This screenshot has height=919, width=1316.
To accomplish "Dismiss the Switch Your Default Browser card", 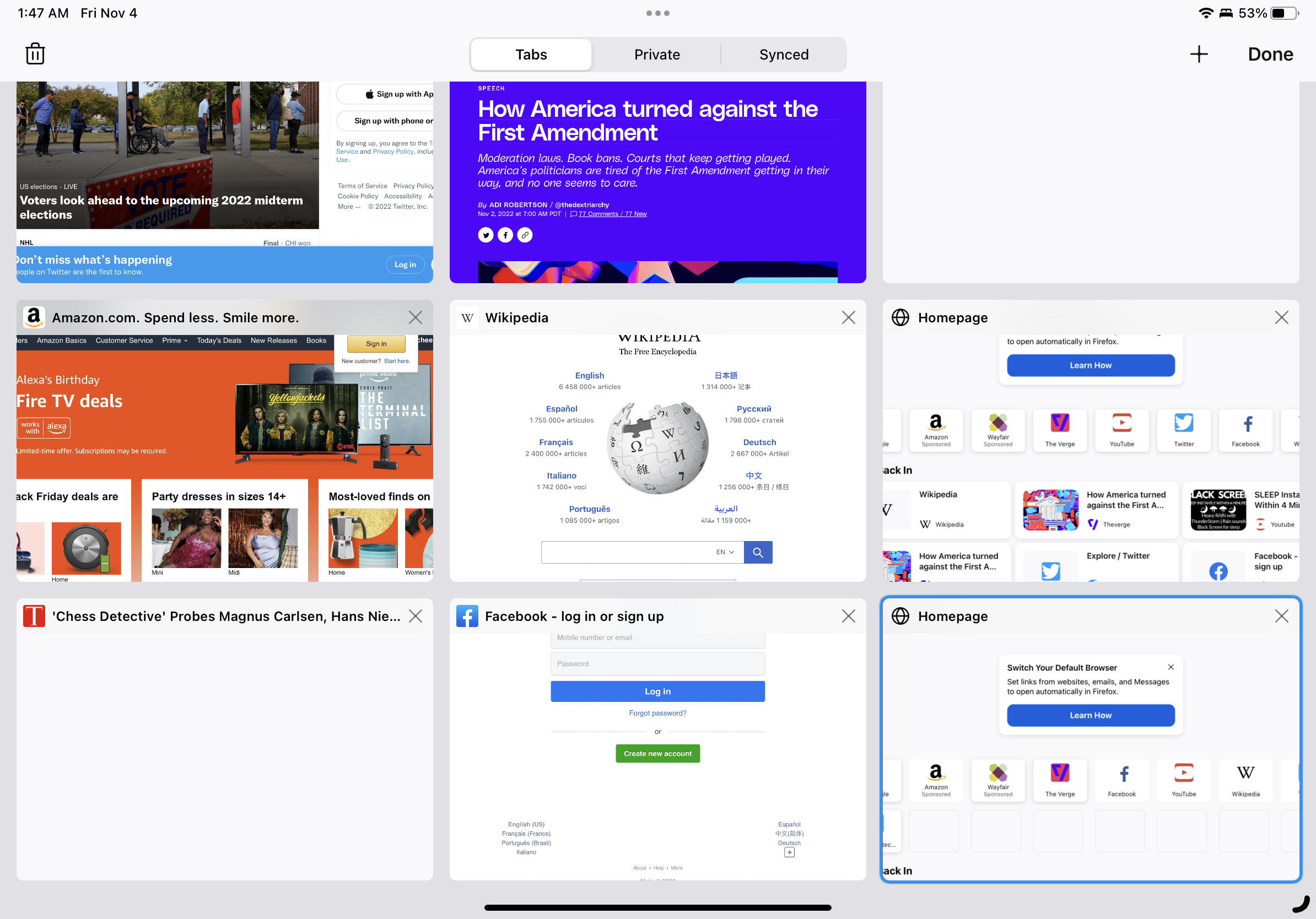I will pos(1171,667).
